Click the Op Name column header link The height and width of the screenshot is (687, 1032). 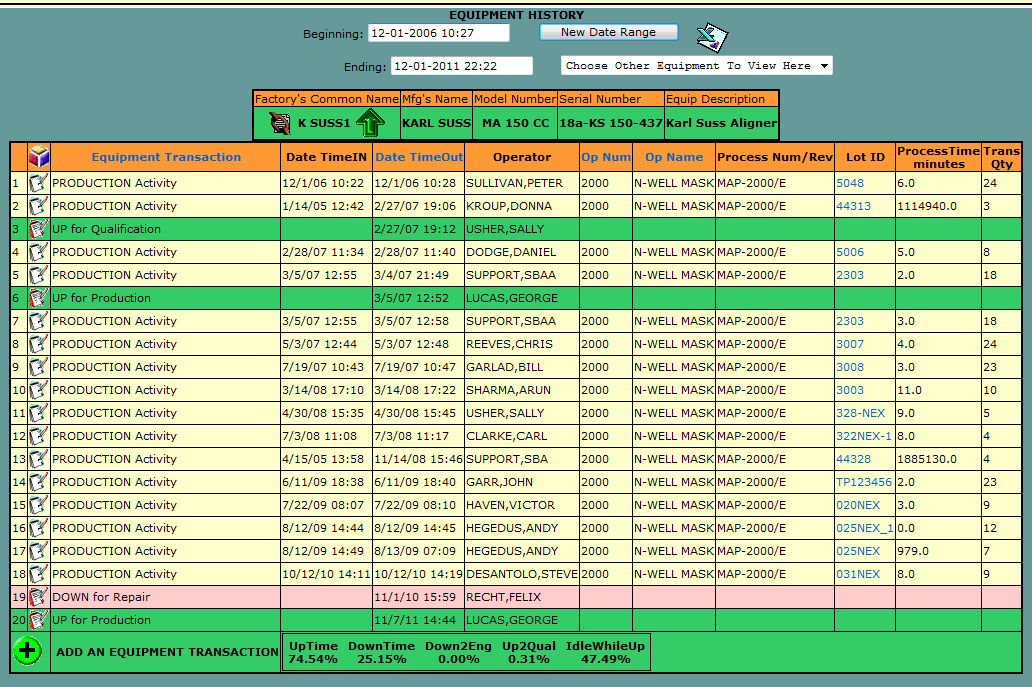[x=673, y=157]
